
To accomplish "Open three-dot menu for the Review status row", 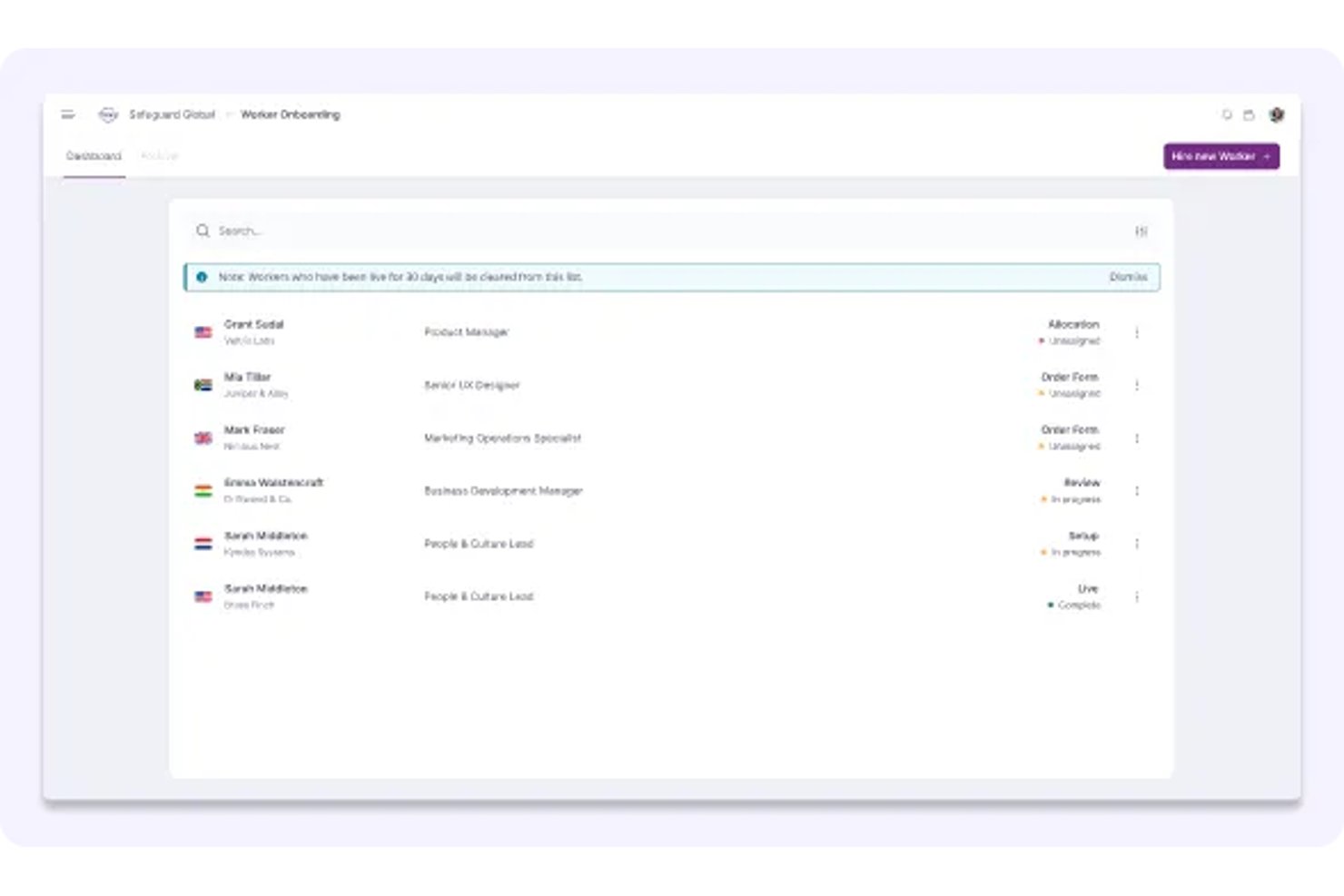I will tap(1137, 491).
